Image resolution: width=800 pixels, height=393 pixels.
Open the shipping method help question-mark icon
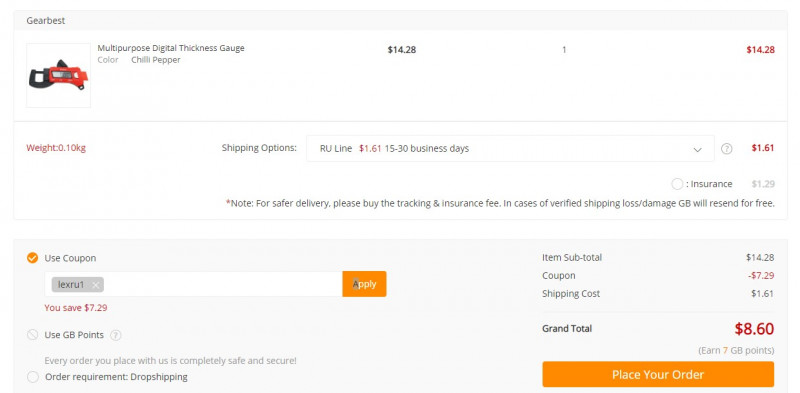(x=727, y=149)
